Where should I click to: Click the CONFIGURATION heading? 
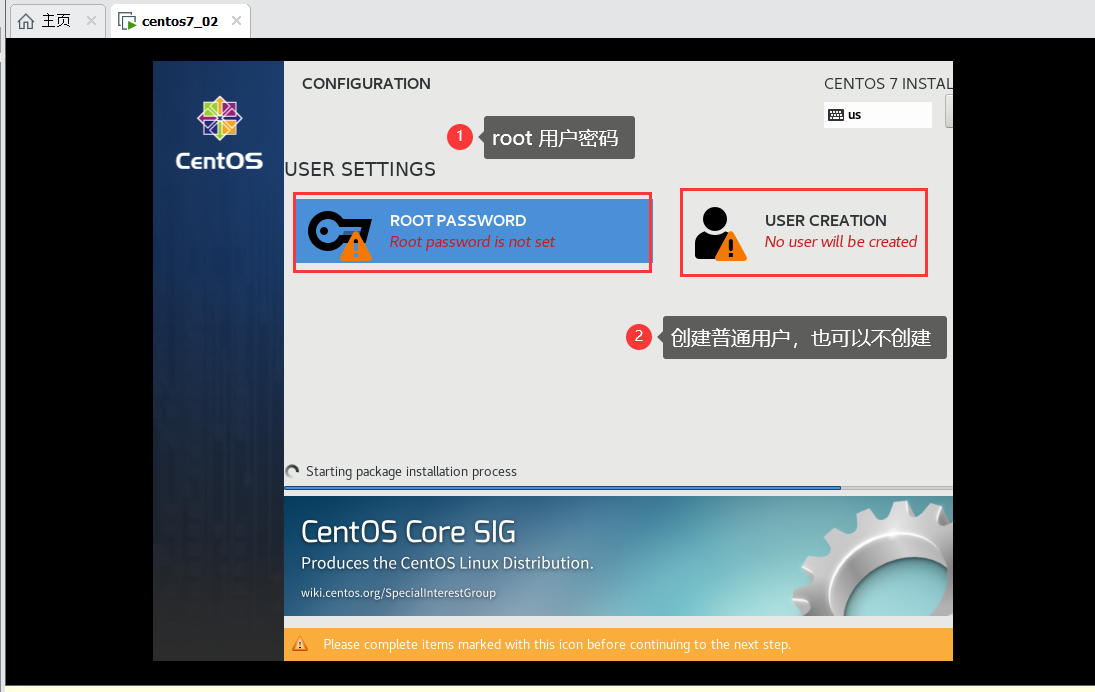366,84
